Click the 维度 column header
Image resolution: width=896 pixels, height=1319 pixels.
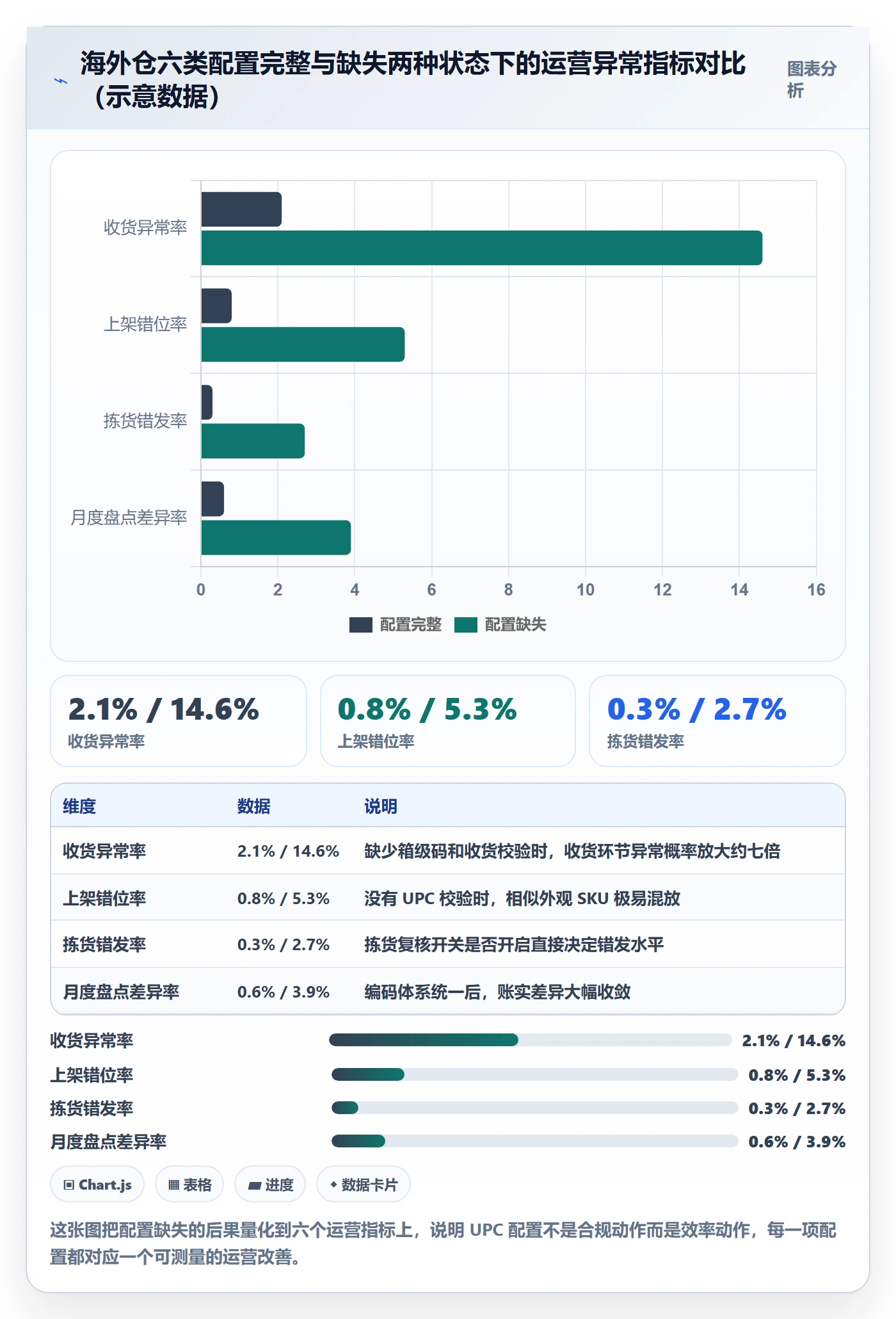tap(79, 806)
